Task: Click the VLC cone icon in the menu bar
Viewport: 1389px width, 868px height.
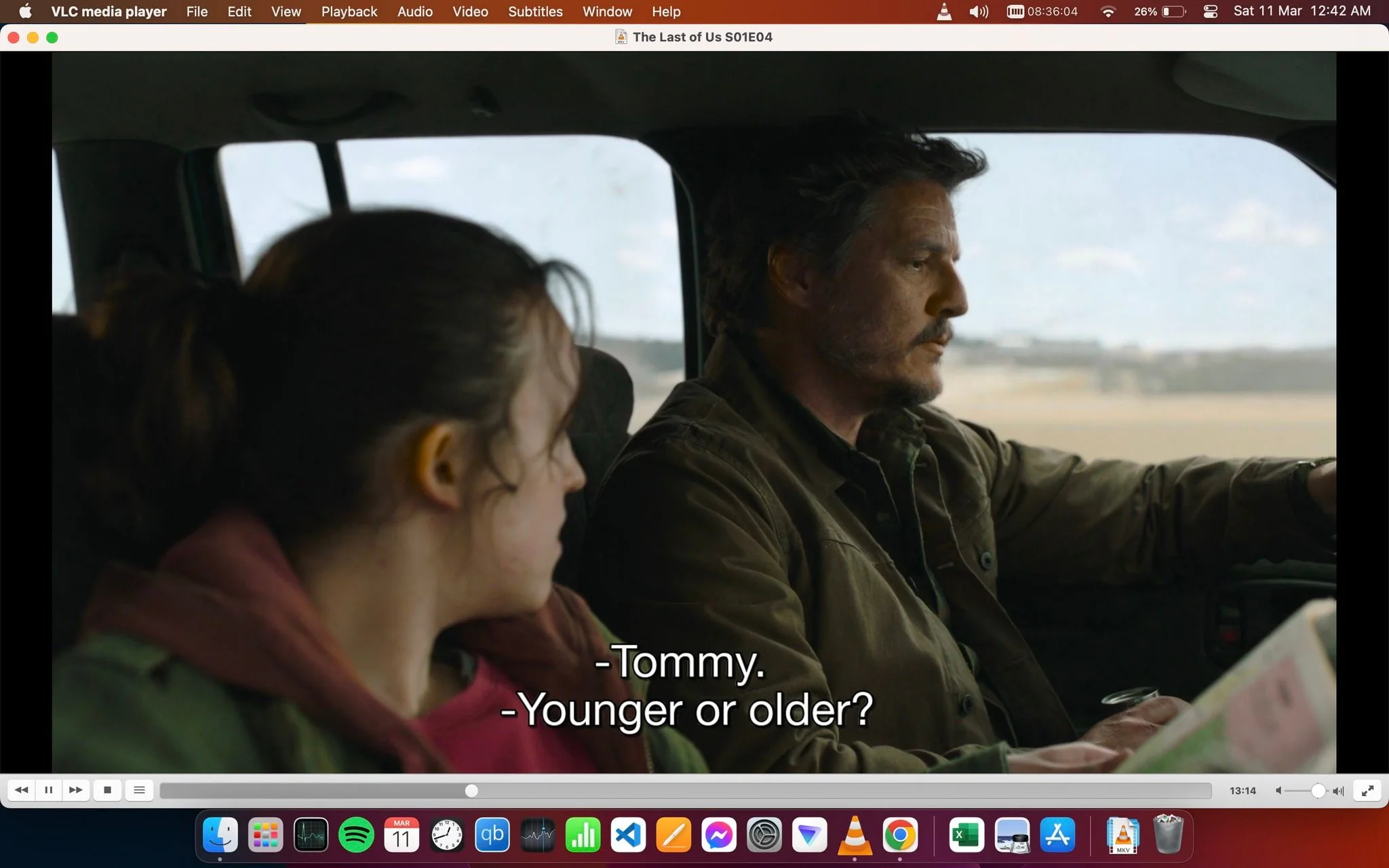Action: 943,12
